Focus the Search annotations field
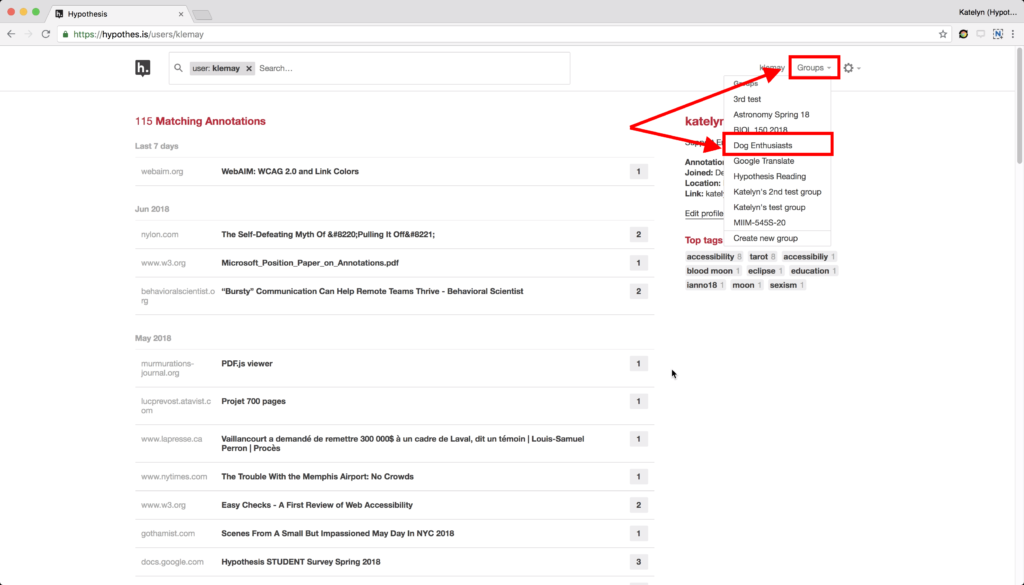Viewport: 1024px width, 585px height. (411, 68)
